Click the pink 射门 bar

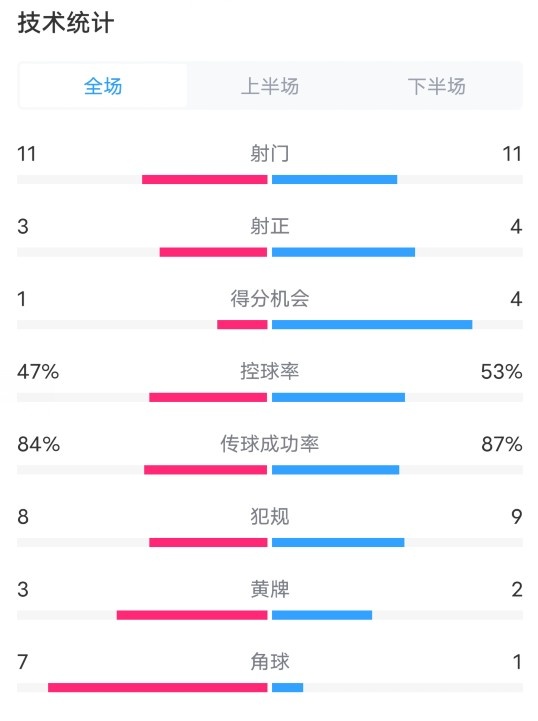tap(205, 179)
